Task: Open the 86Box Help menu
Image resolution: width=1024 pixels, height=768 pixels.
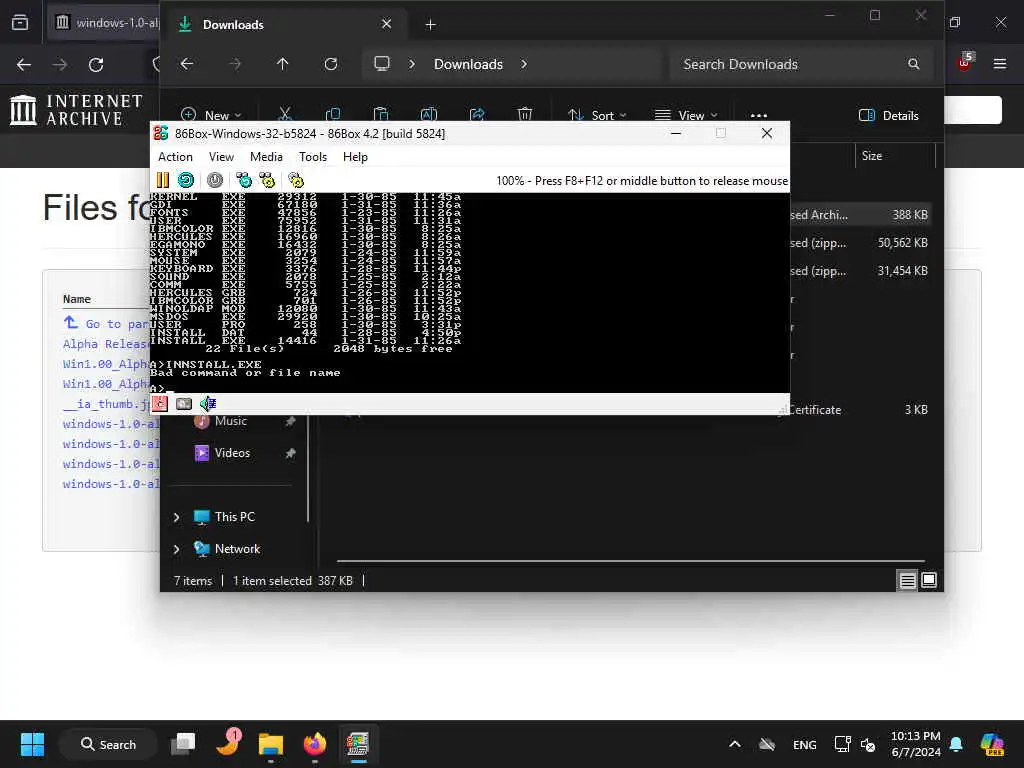Action: 355,157
